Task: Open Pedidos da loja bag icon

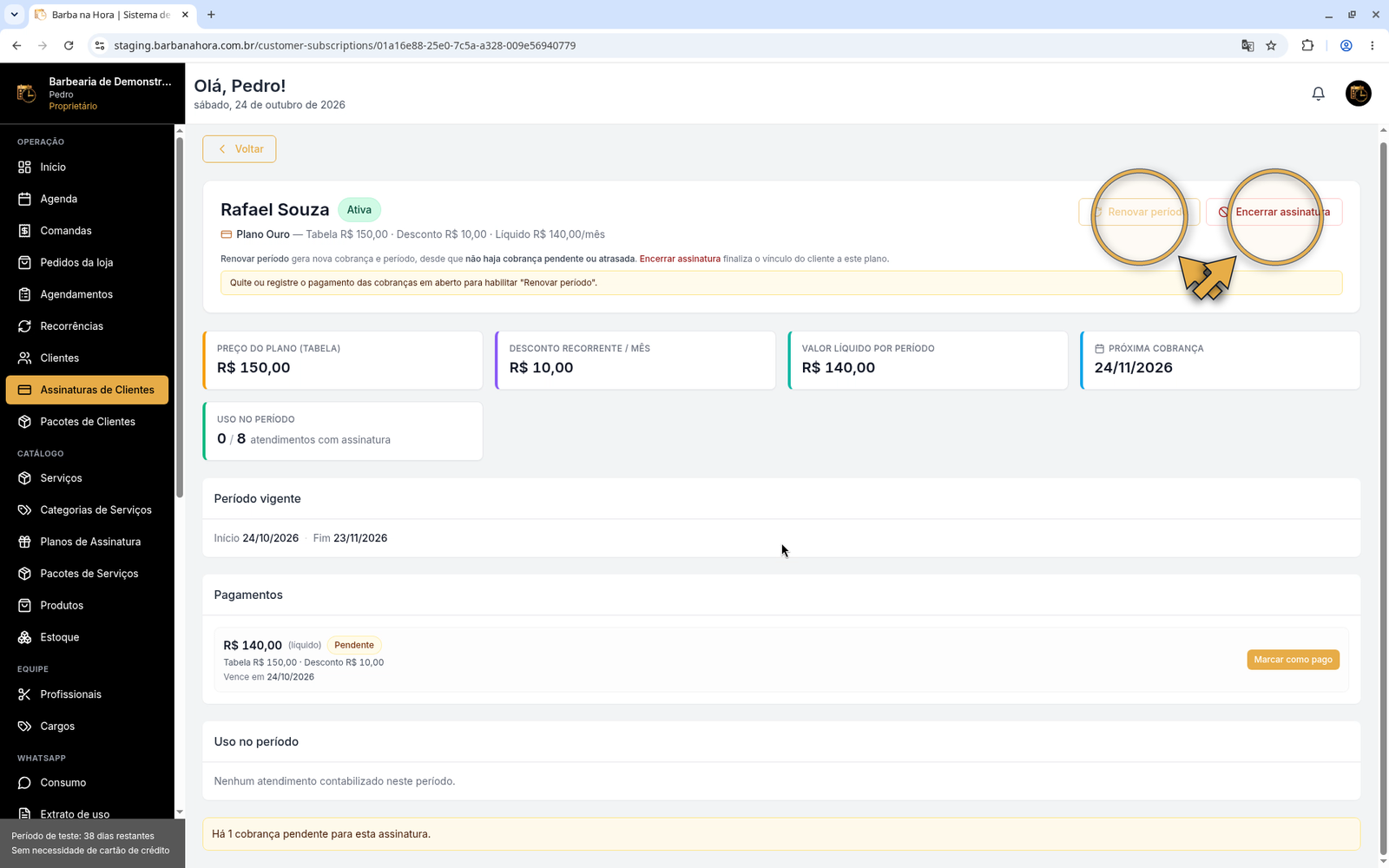Action: tap(24, 262)
